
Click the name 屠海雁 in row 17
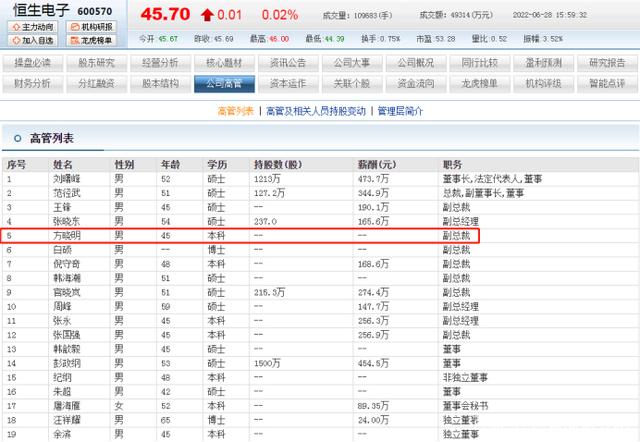pos(67,406)
